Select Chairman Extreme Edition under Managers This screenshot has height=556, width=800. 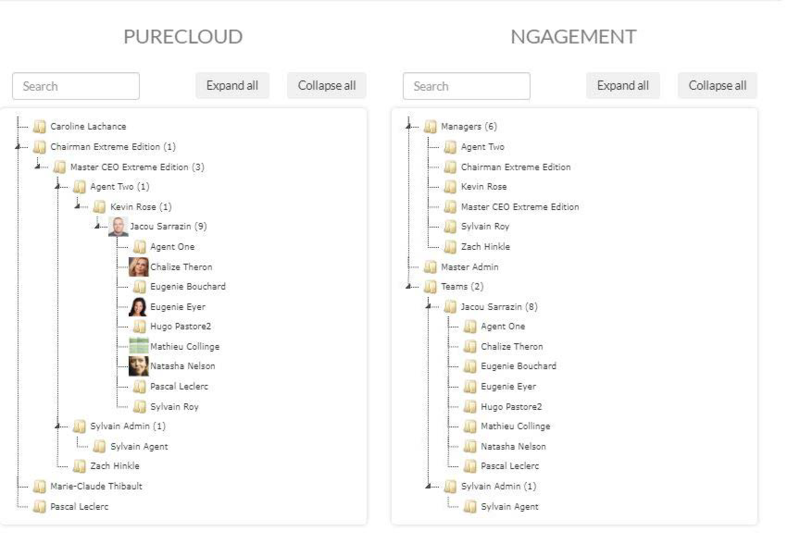516,167
